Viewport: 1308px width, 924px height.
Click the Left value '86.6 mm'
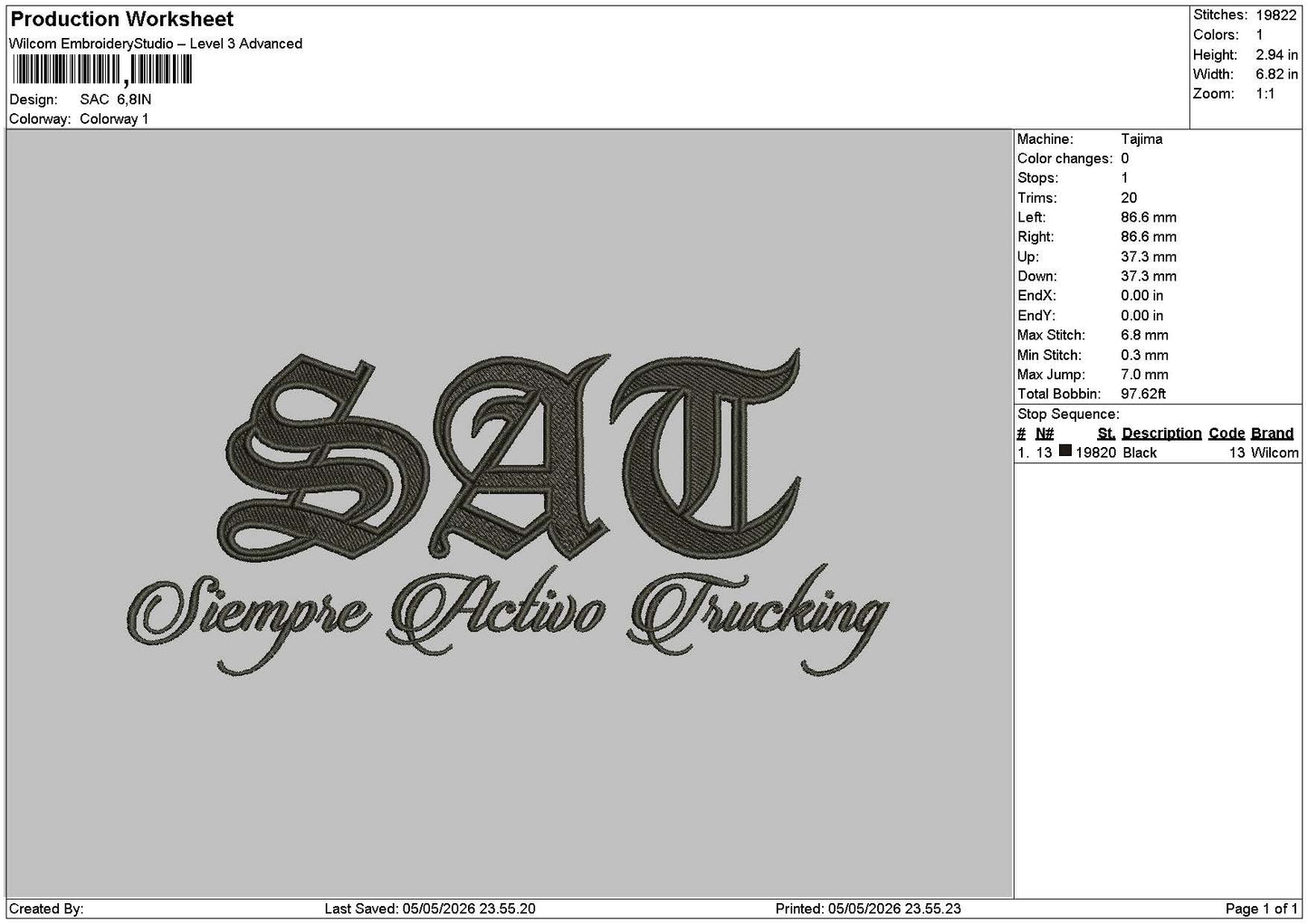(x=1149, y=218)
